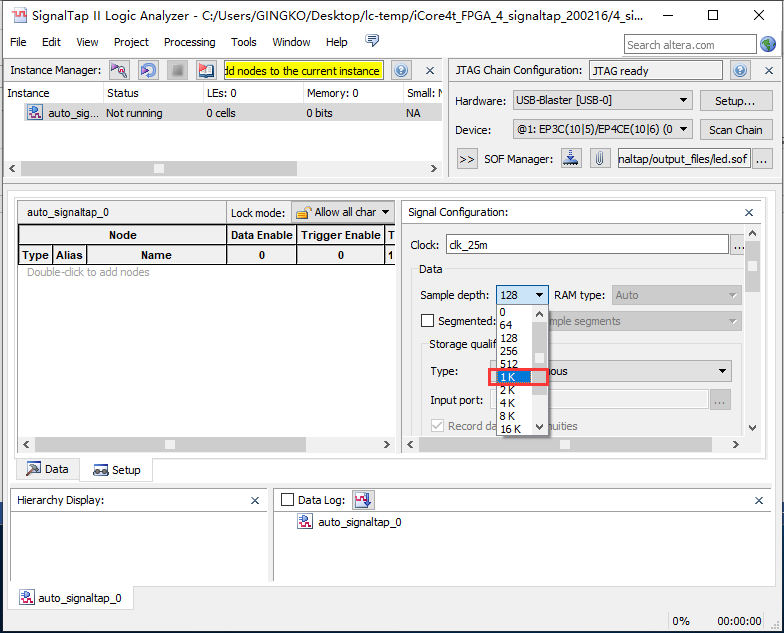Click the globe icon beside search box

tap(768, 44)
